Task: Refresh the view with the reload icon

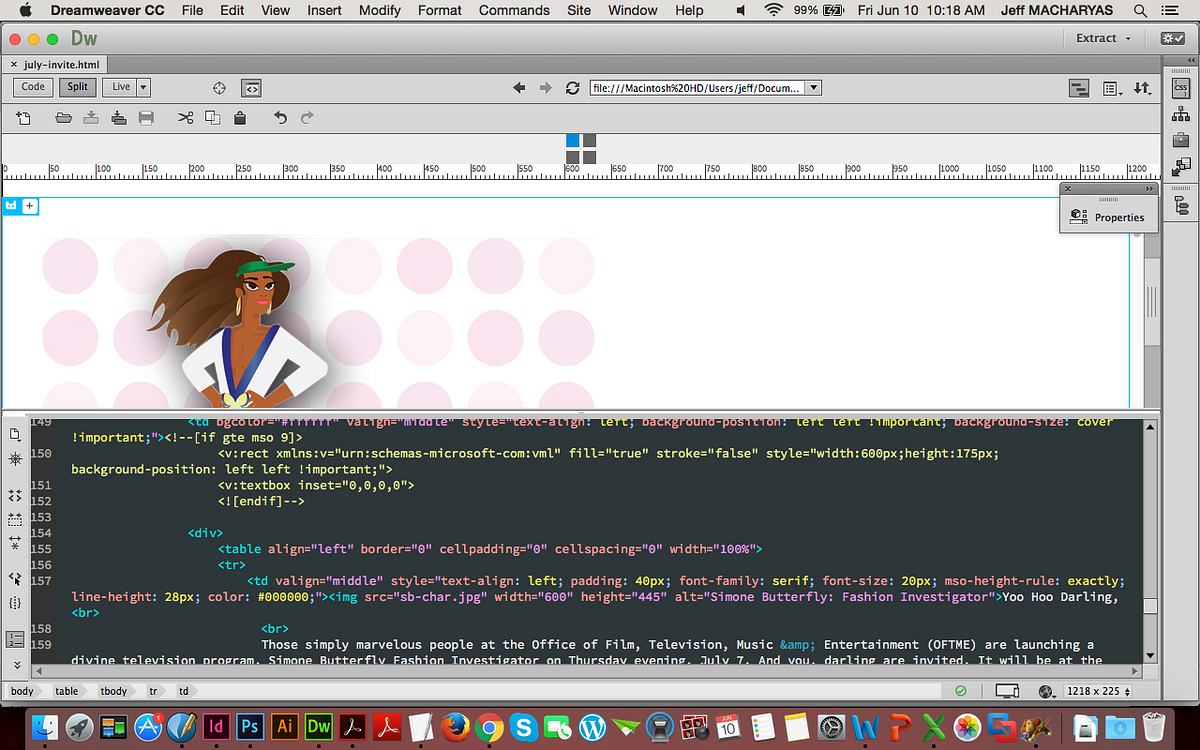Action: 573,88
